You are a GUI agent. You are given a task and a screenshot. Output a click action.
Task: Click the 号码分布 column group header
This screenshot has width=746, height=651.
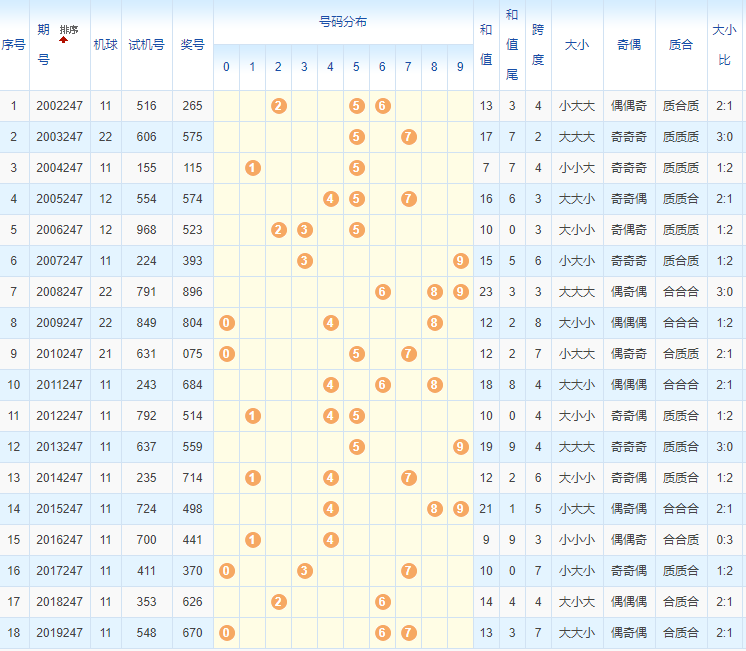343,22
